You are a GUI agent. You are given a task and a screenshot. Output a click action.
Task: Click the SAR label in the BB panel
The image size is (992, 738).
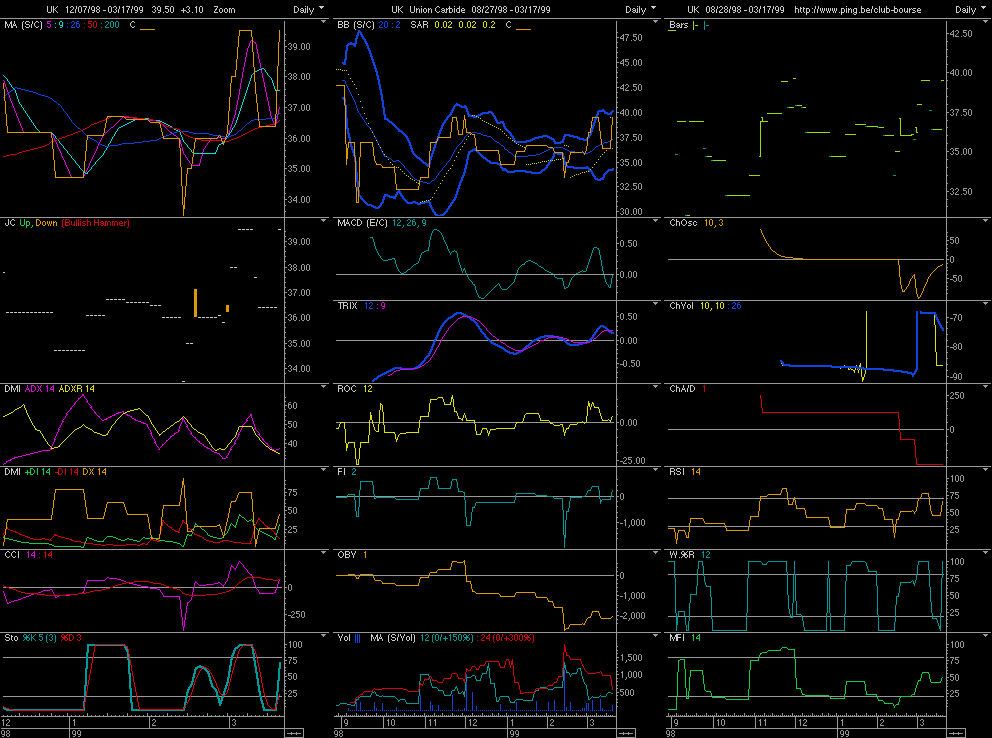pyautogui.click(x=419, y=25)
